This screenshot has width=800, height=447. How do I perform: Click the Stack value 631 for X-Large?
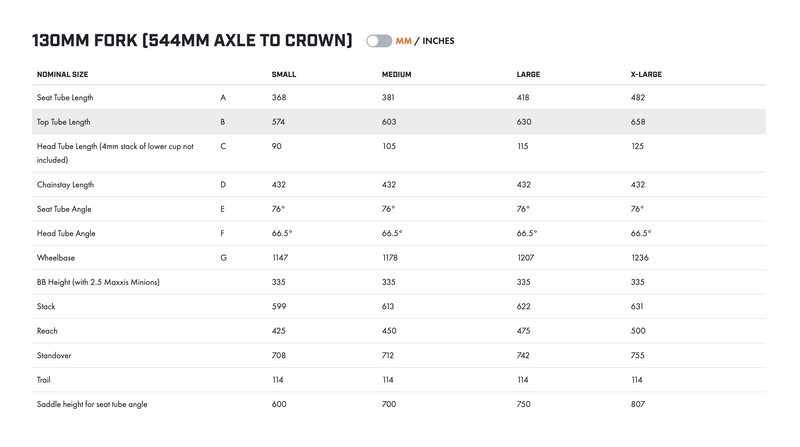tap(638, 306)
